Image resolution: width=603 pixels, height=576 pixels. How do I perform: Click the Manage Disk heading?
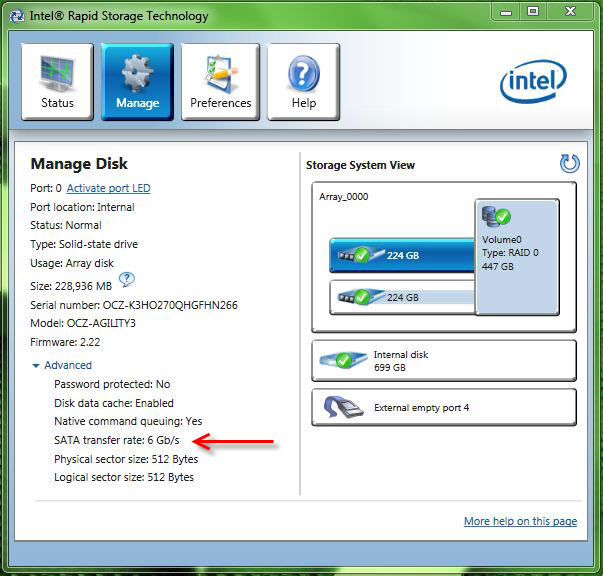click(79, 164)
